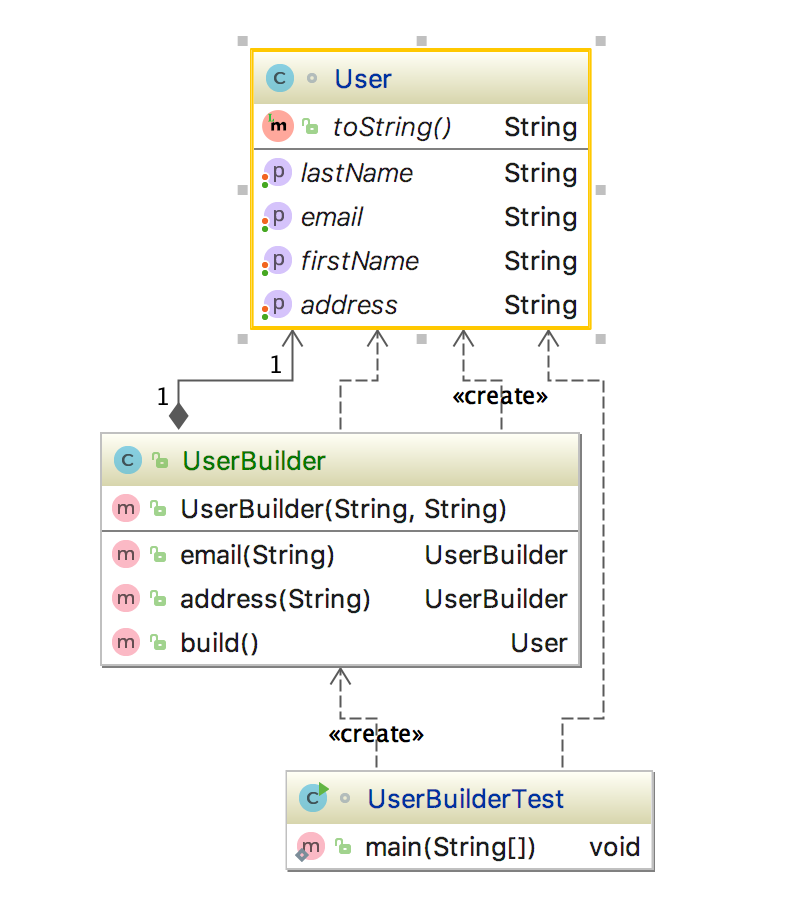Click the «create» label below UserBuilder
810x920 pixels.
click(x=375, y=733)
